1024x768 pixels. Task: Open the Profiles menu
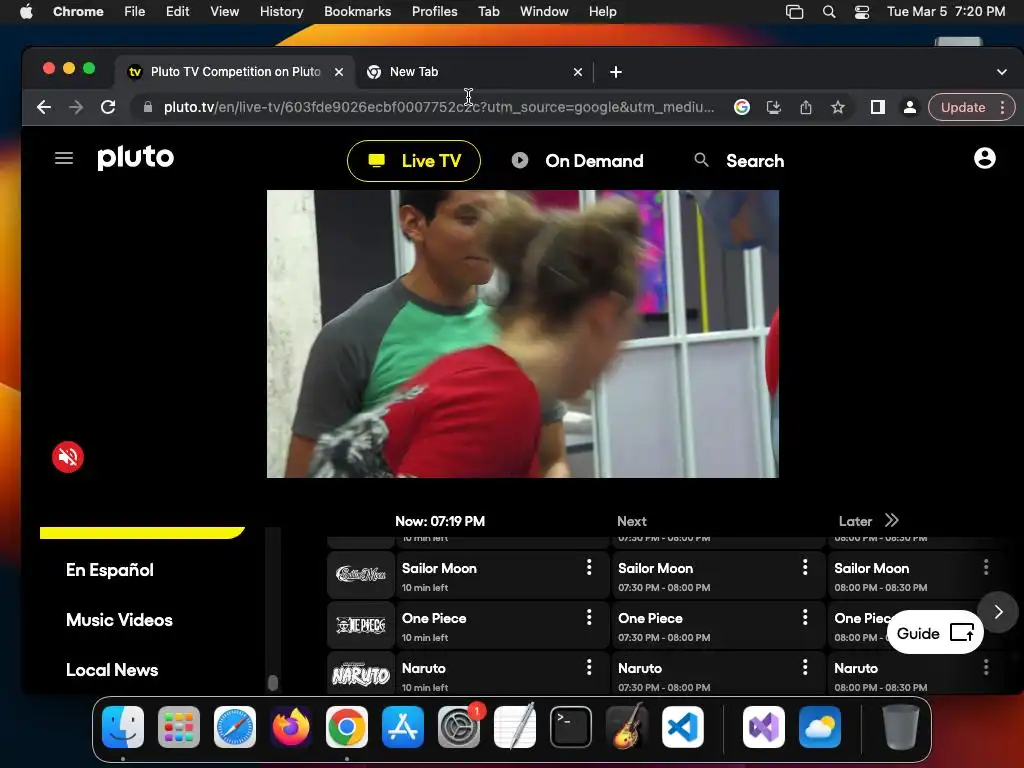[x=434, y=11]
